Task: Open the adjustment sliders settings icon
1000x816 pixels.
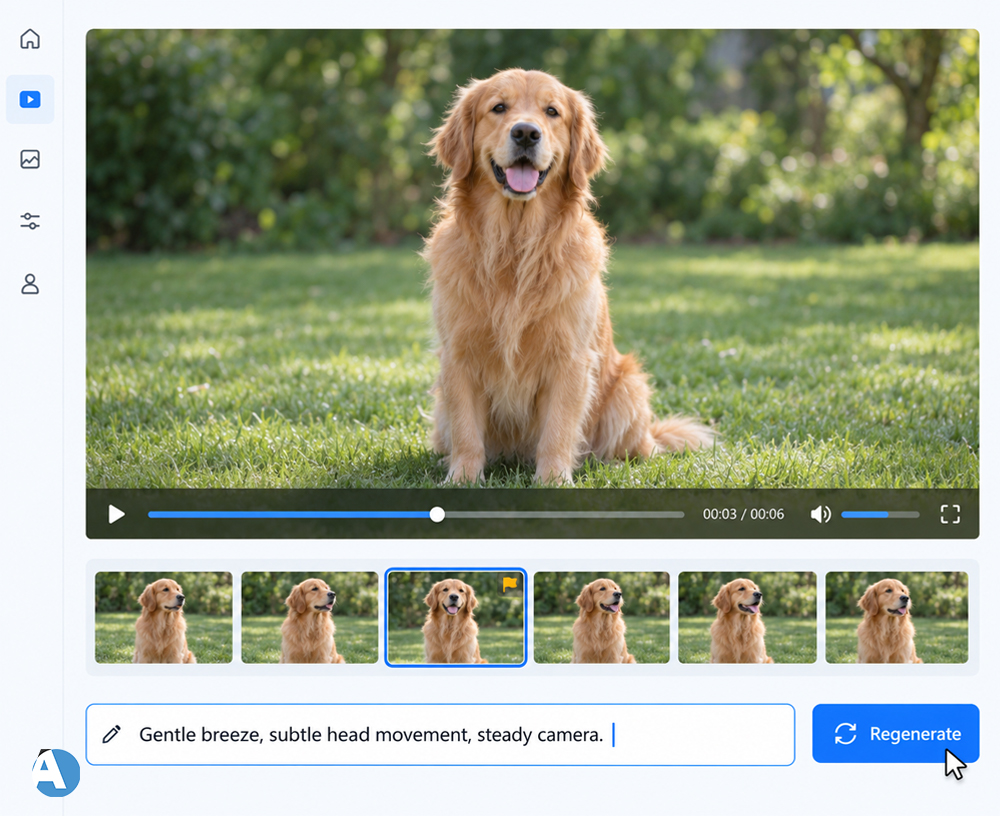Action: tap(30, 221)
